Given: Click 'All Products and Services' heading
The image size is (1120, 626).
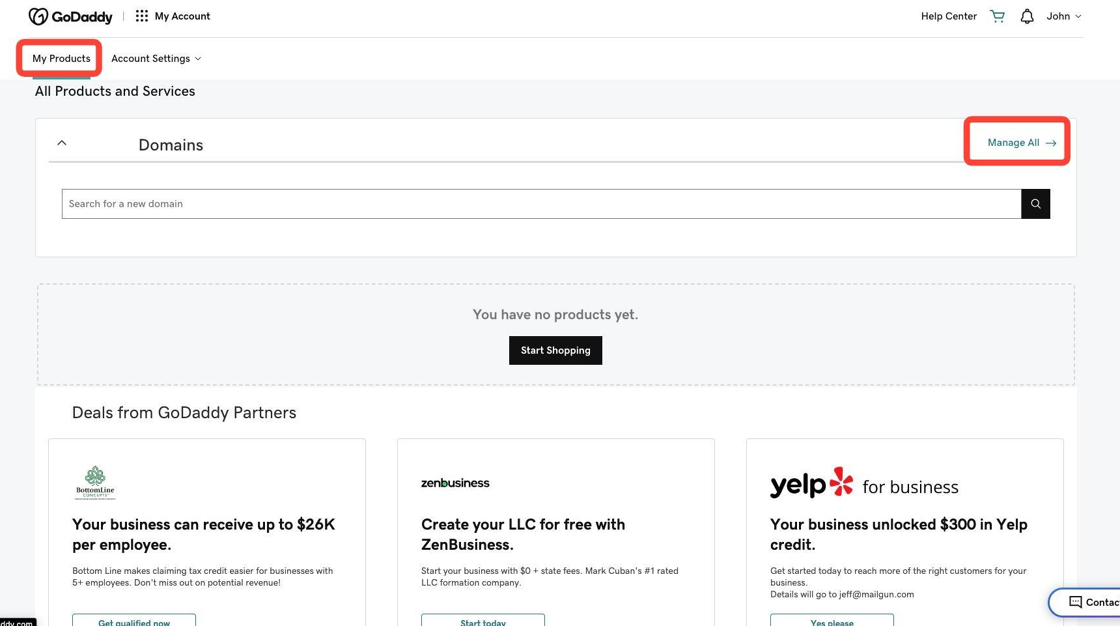Looking at the screenshot, I should point(115,91).
